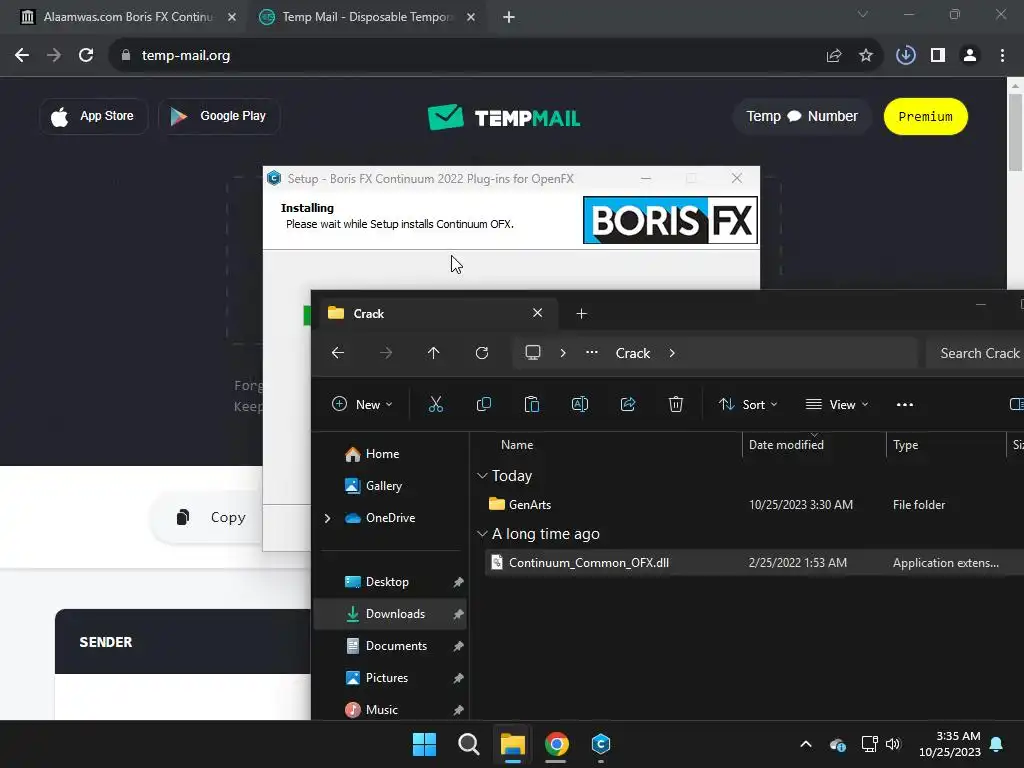The width and height of the screenshot is (1024, 768).
Task: Open the New item dropdown in Explorer
Action: (362, 404)
